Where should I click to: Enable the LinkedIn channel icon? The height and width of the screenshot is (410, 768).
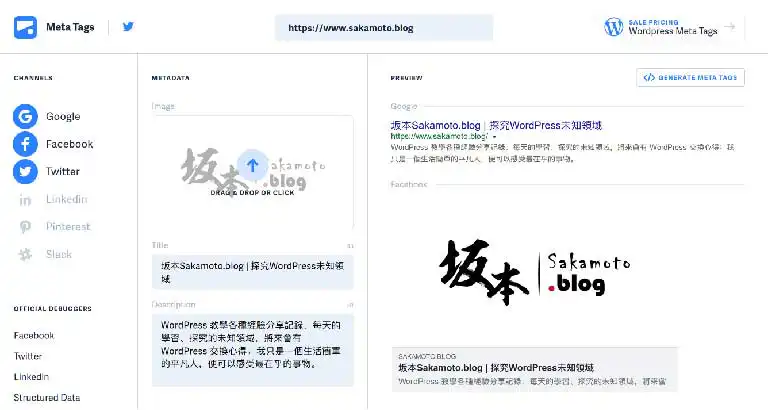25,200
